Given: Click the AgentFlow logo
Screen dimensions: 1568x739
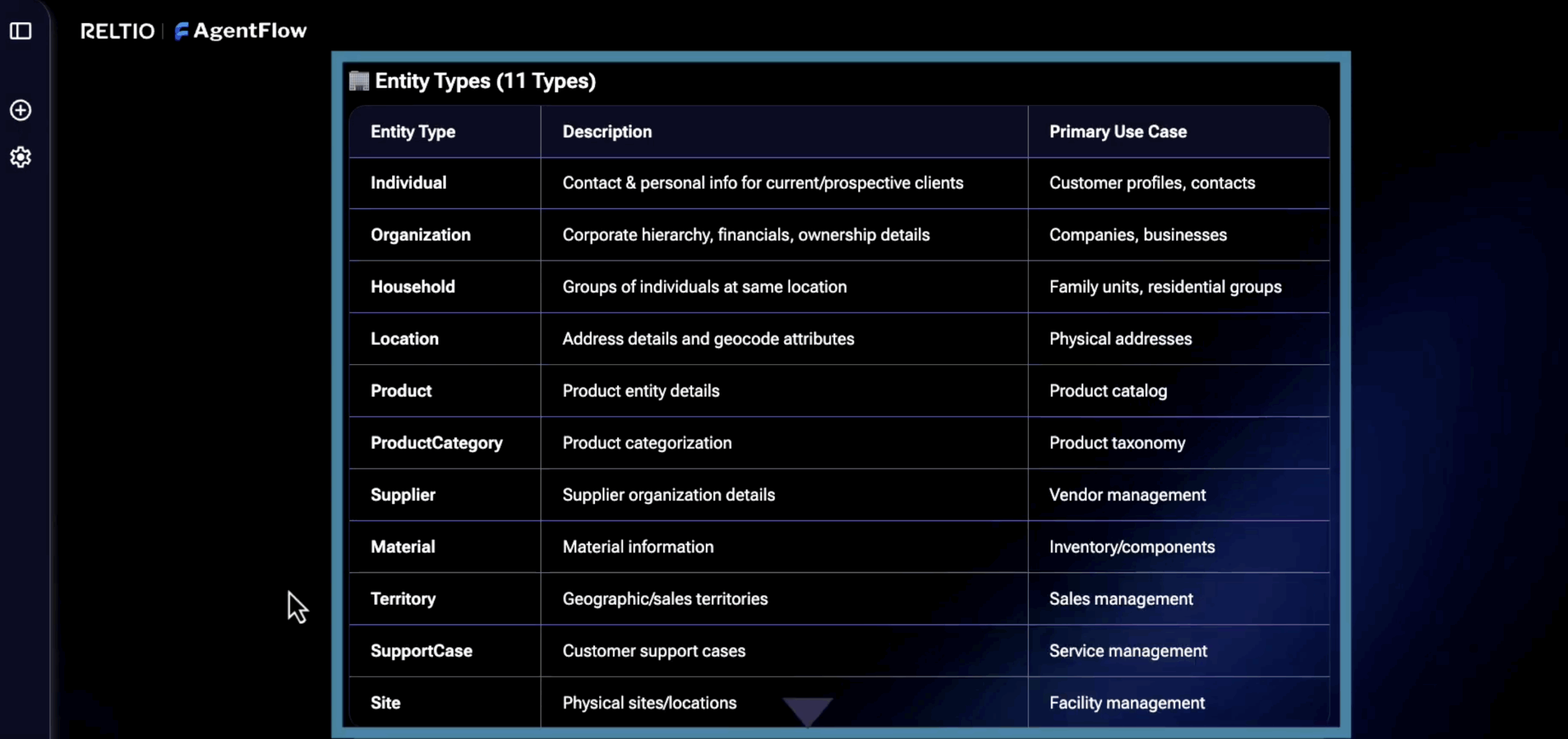Looking at the screenshot, I should (x=241, y=31).
